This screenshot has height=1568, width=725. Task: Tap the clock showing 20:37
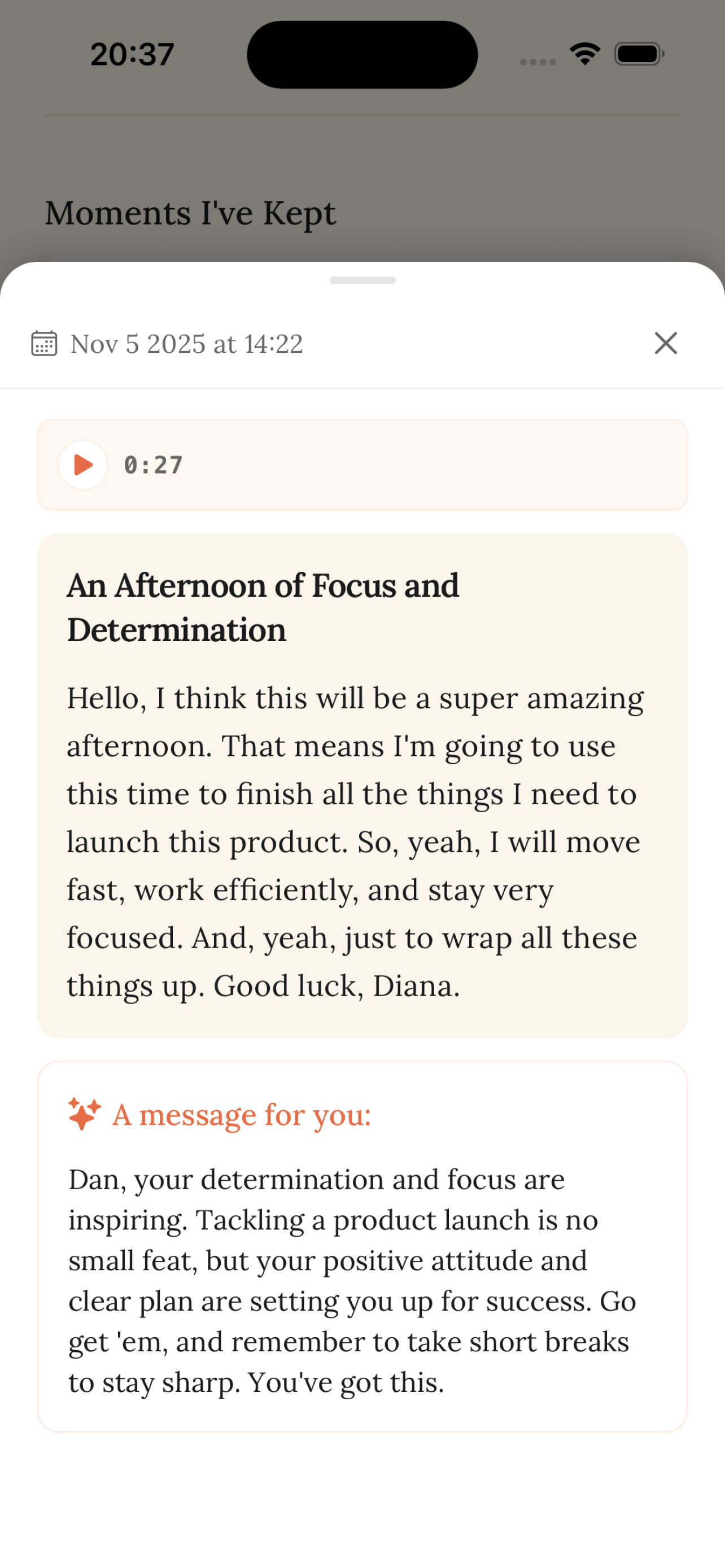point(131,52)
